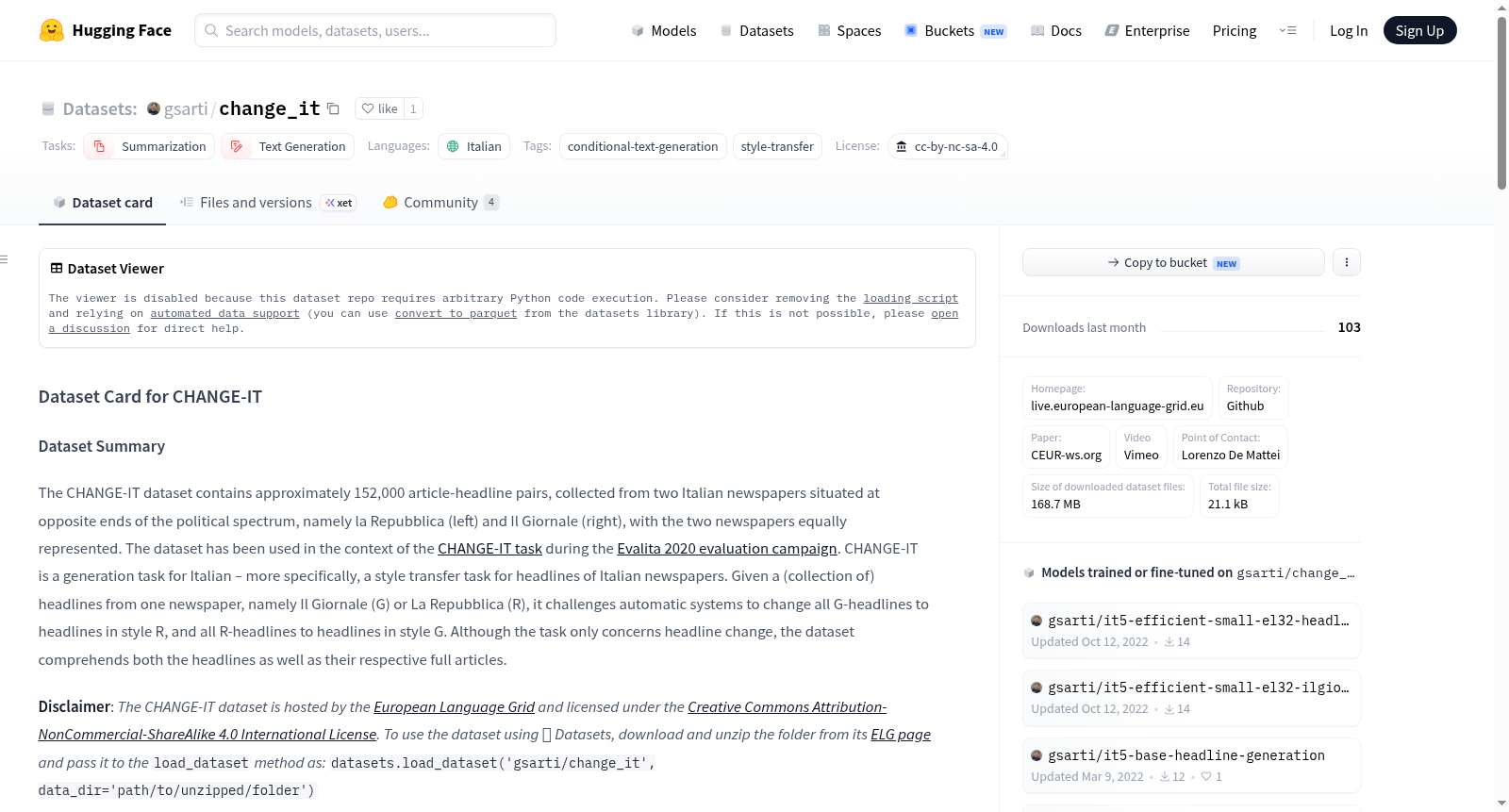Select the Italian language tag

(474, 146)
